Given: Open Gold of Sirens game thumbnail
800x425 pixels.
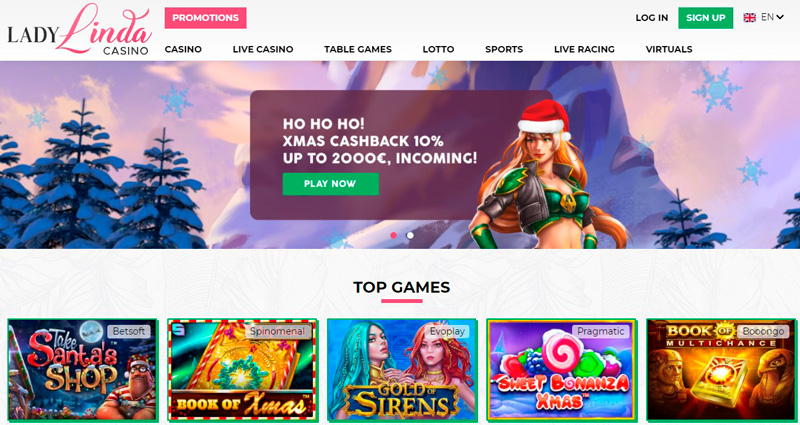Looking at the screenshot, I should click(x=402, y=370).
